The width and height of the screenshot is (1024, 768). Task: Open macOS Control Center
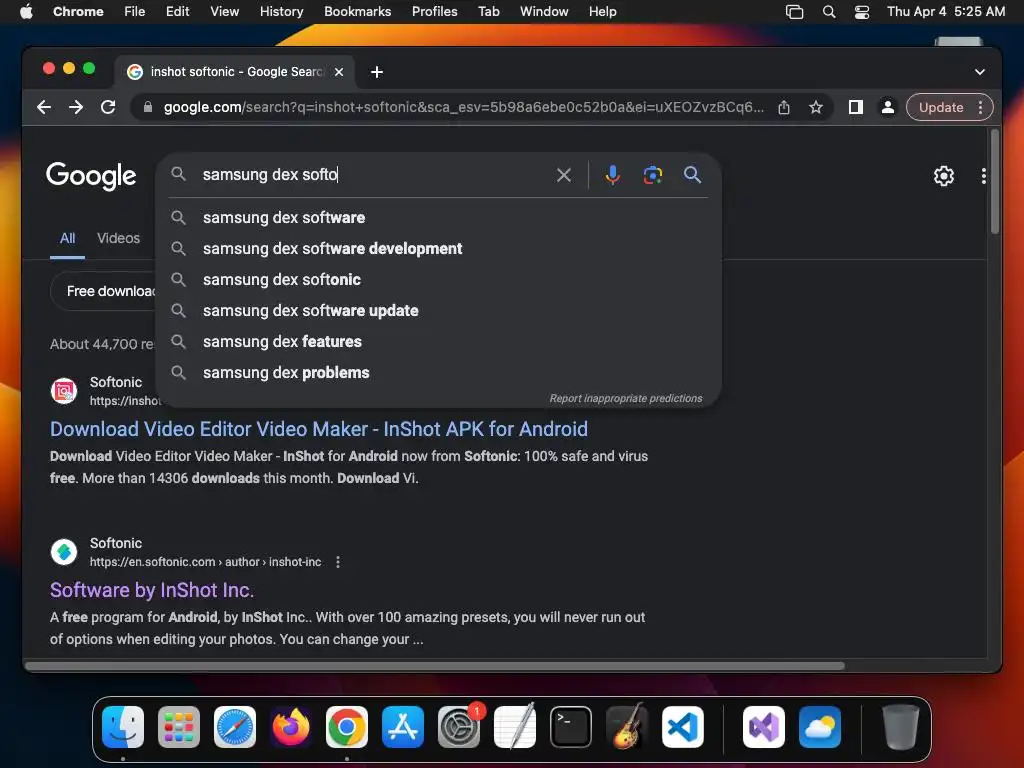click(861, 12)
